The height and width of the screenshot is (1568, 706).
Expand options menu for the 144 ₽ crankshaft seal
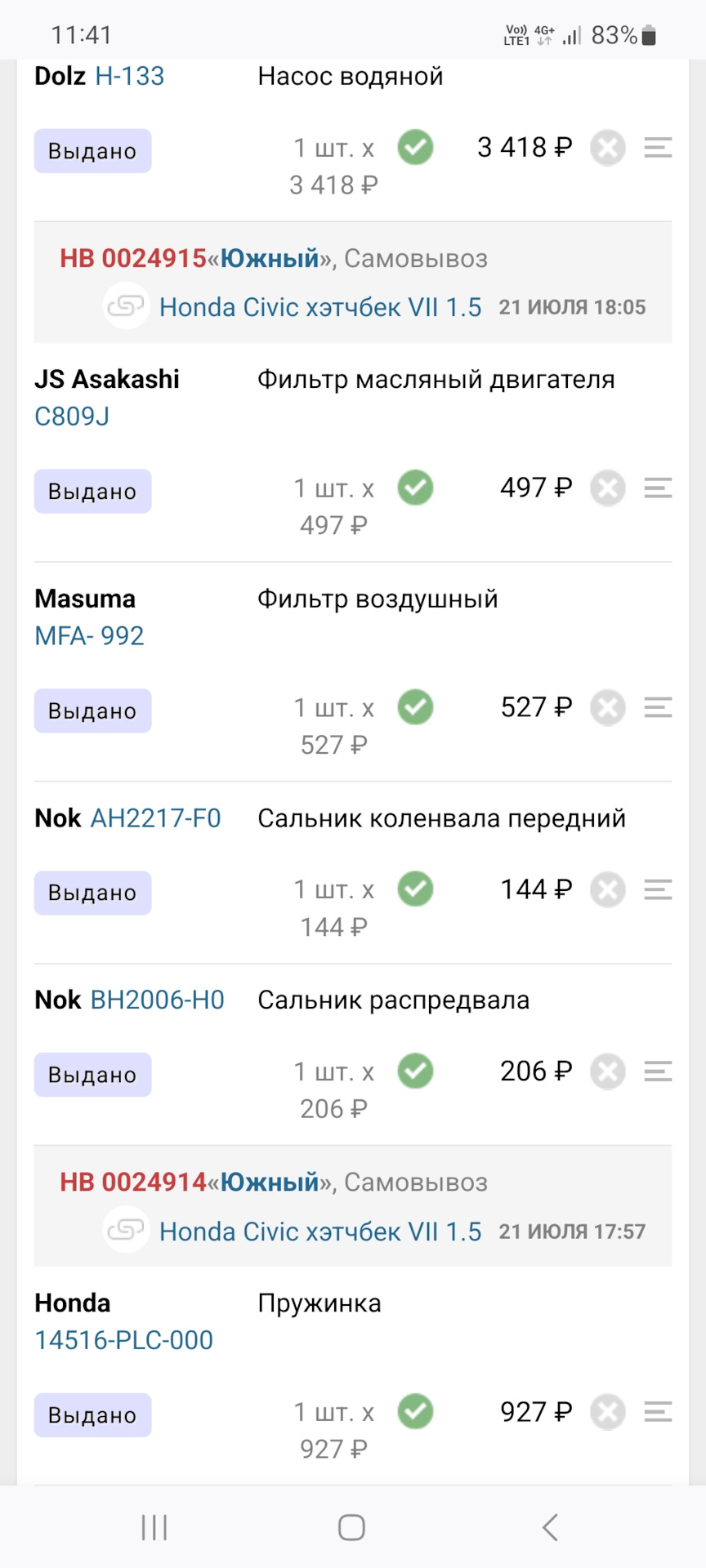pos(658,889)
